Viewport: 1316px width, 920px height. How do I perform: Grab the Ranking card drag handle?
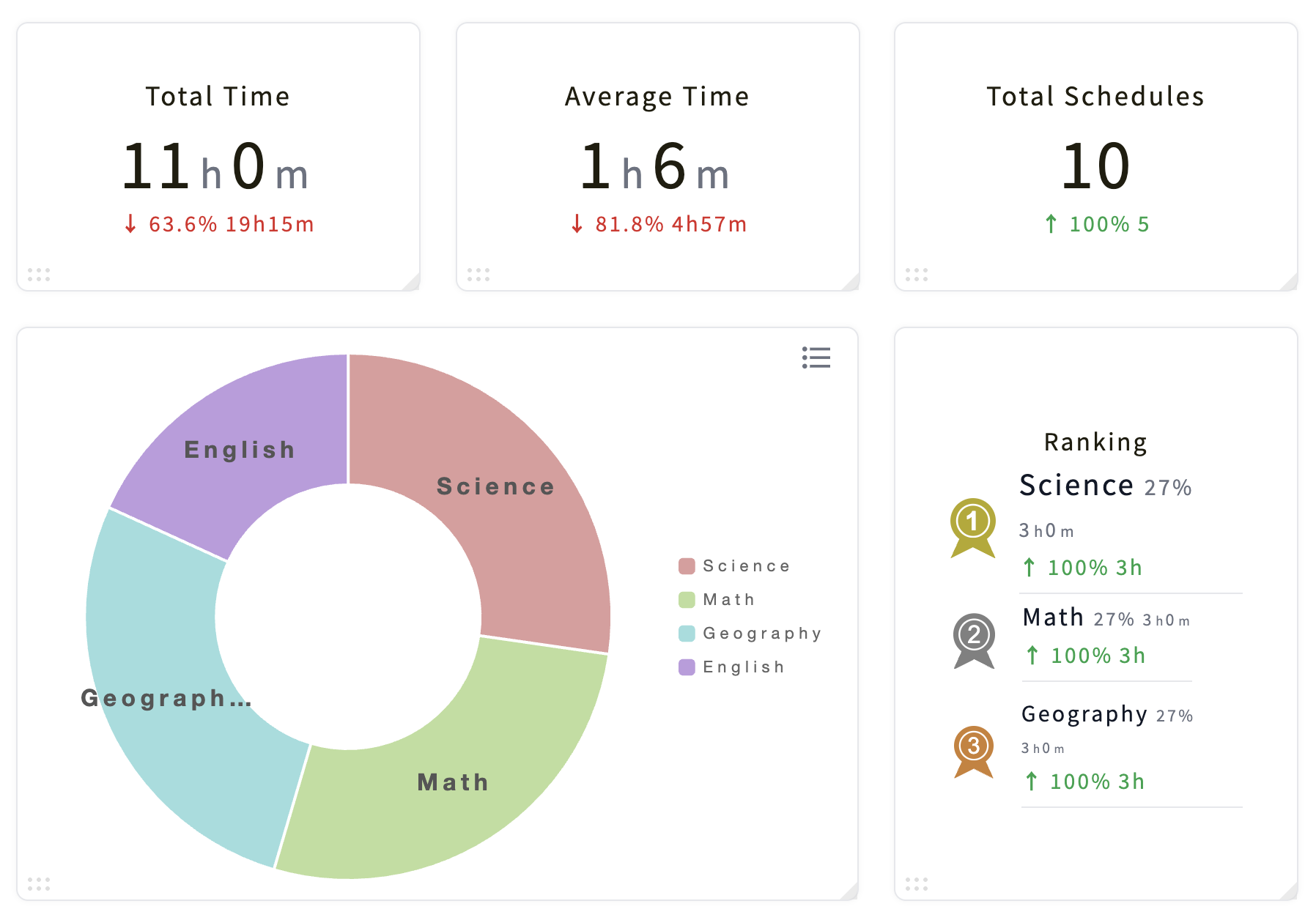coord(917,884)
